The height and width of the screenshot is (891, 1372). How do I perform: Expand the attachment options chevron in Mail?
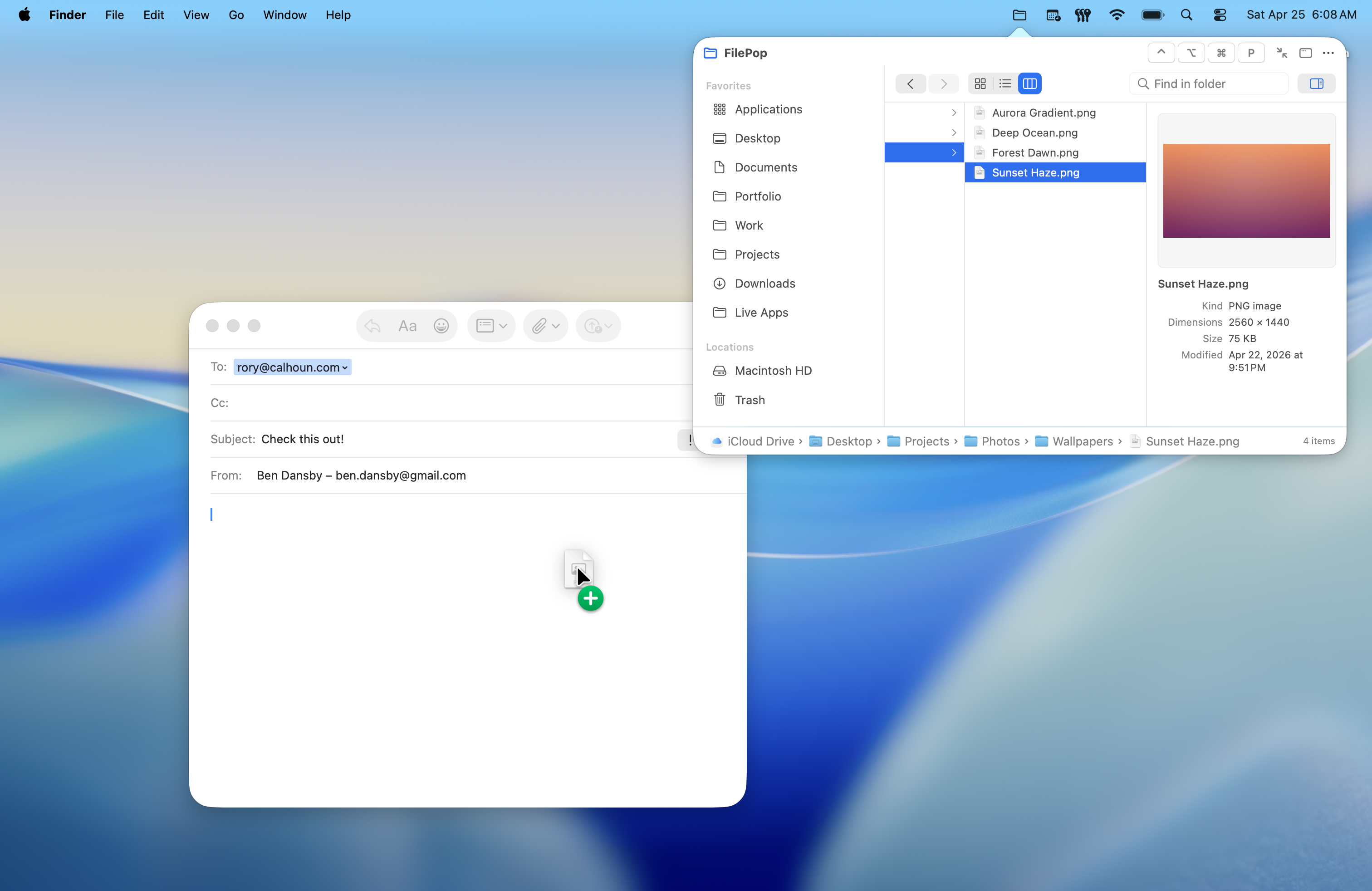555,326
